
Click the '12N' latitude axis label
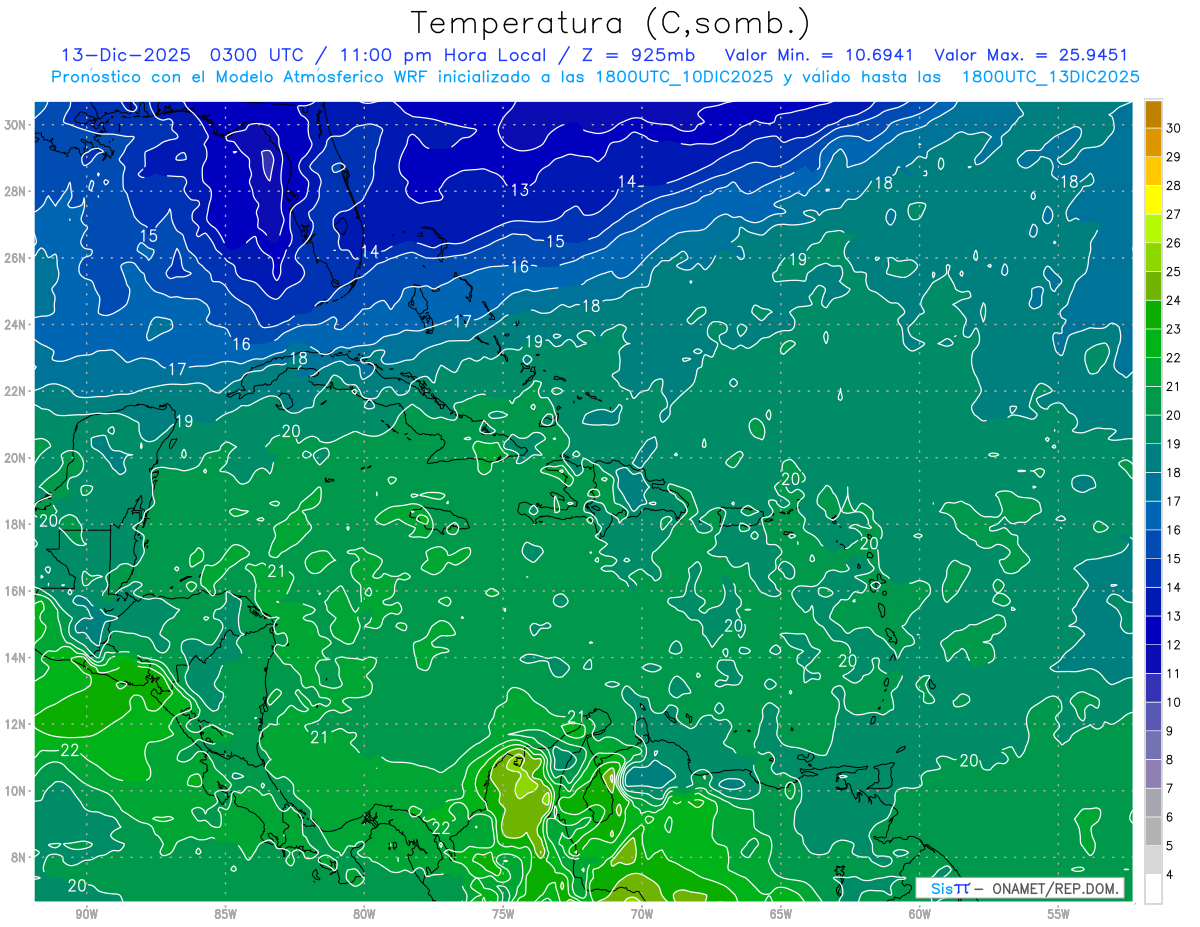click(16, 724)
